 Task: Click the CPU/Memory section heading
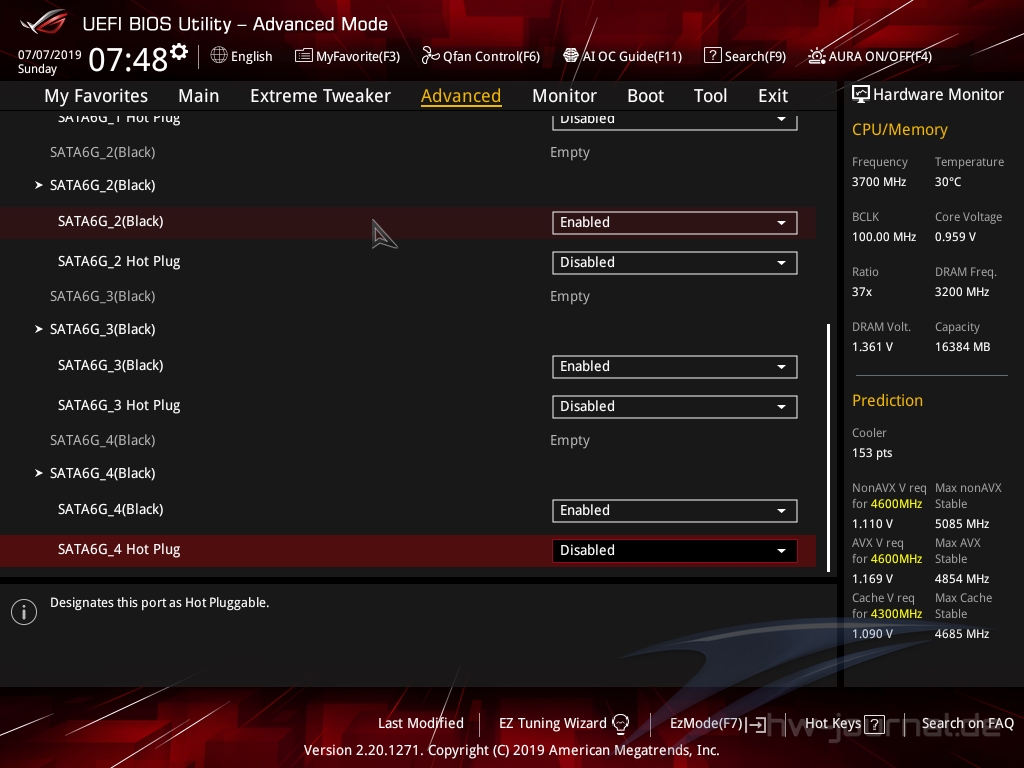[x=899, y=130]
